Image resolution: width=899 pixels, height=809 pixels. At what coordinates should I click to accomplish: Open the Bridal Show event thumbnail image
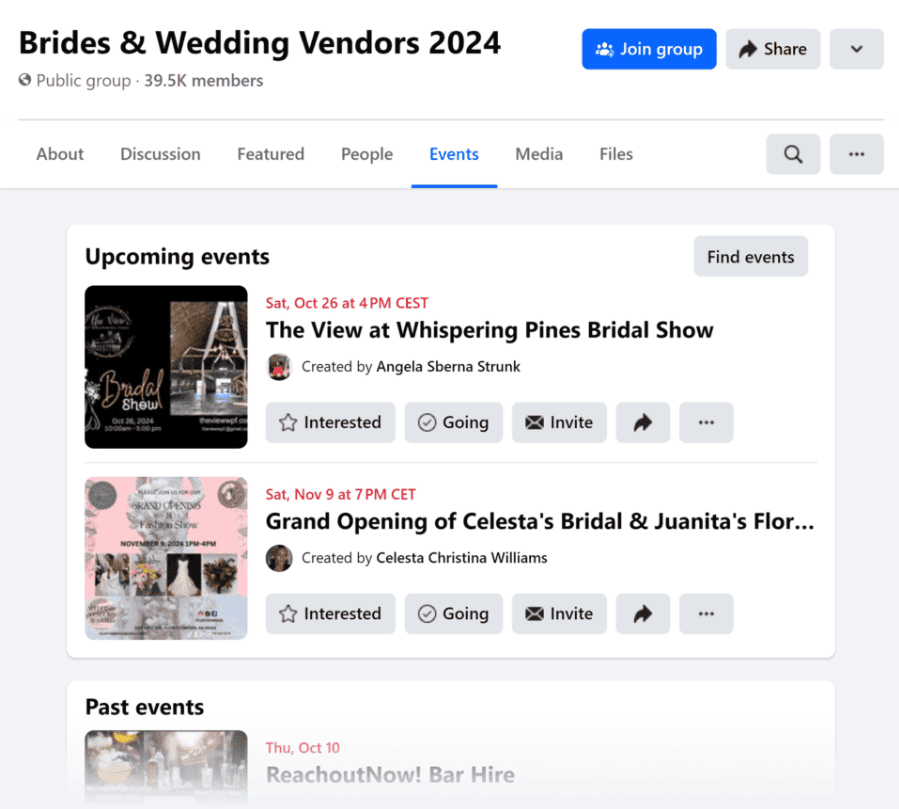coord(166,367)
